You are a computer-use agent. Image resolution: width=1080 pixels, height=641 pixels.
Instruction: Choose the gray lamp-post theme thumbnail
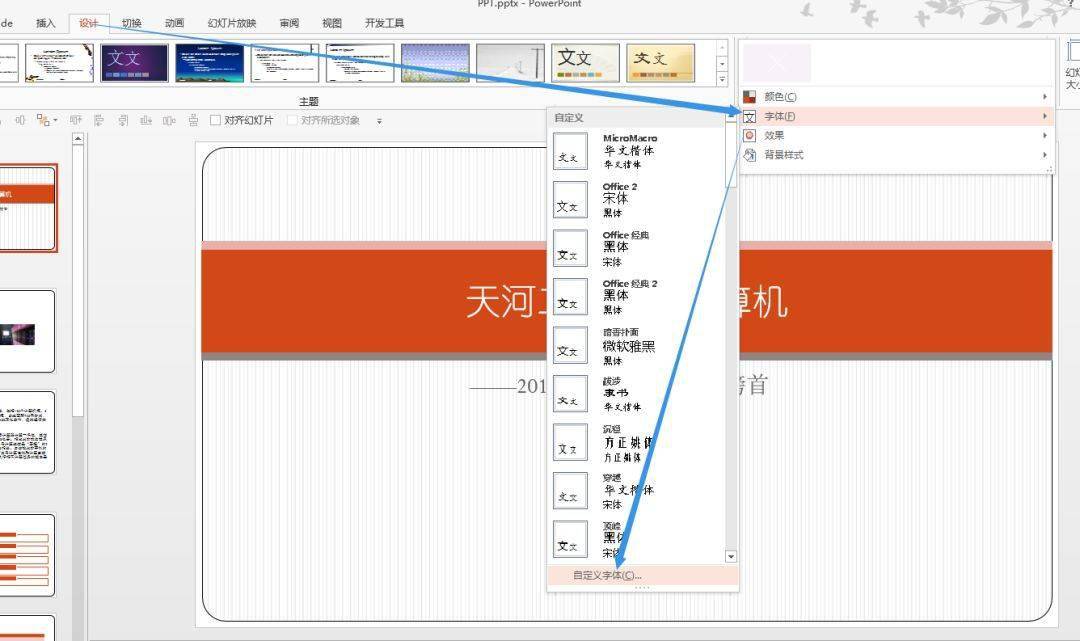point(510,63)
